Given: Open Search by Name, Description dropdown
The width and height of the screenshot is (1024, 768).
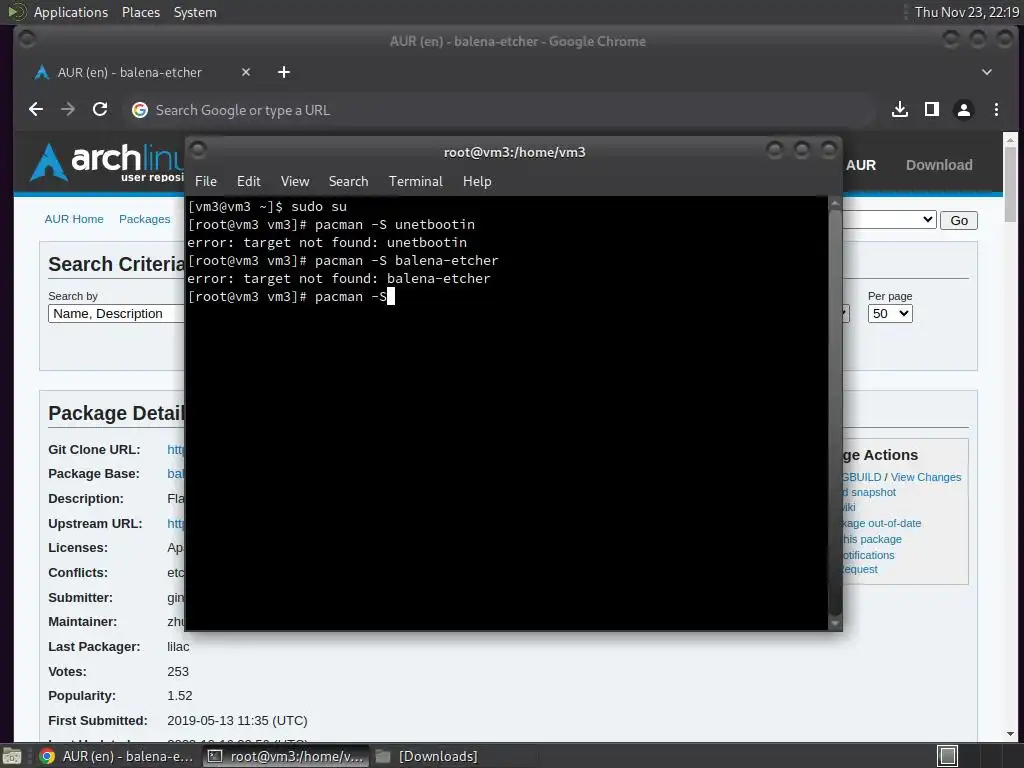Looking at the screenshot, I should point(116,313).
